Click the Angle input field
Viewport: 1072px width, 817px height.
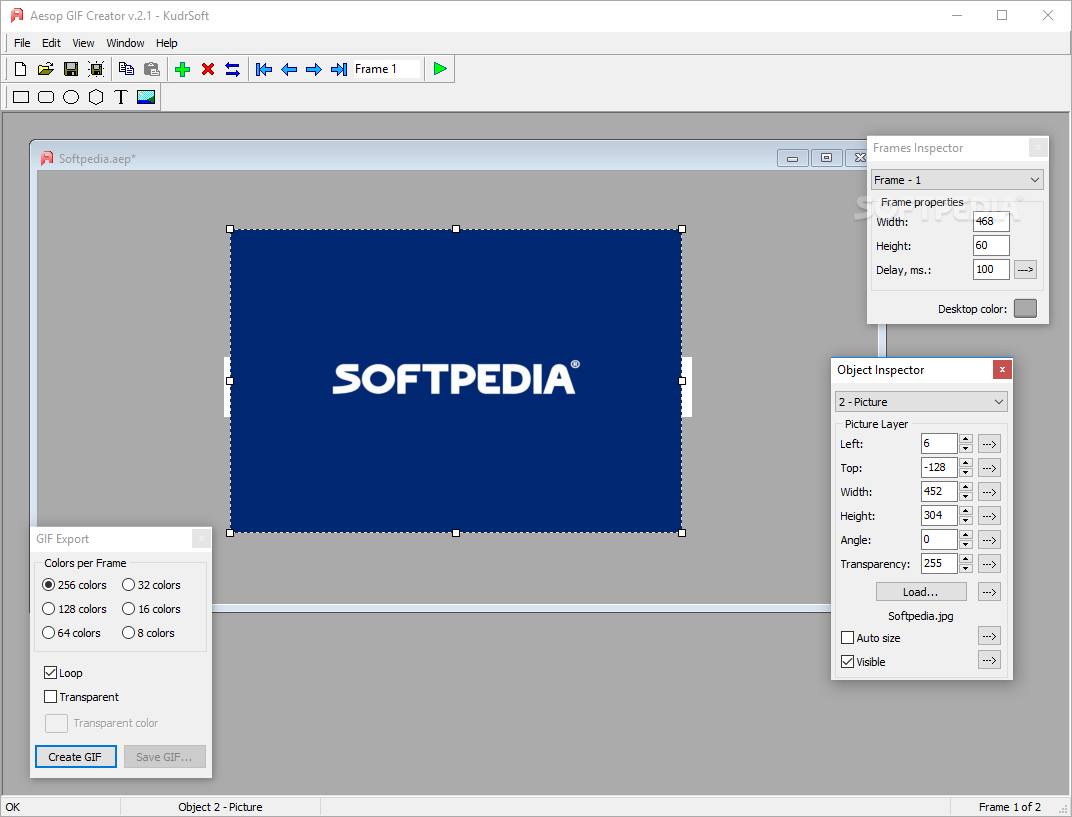[x=939, y=539]
